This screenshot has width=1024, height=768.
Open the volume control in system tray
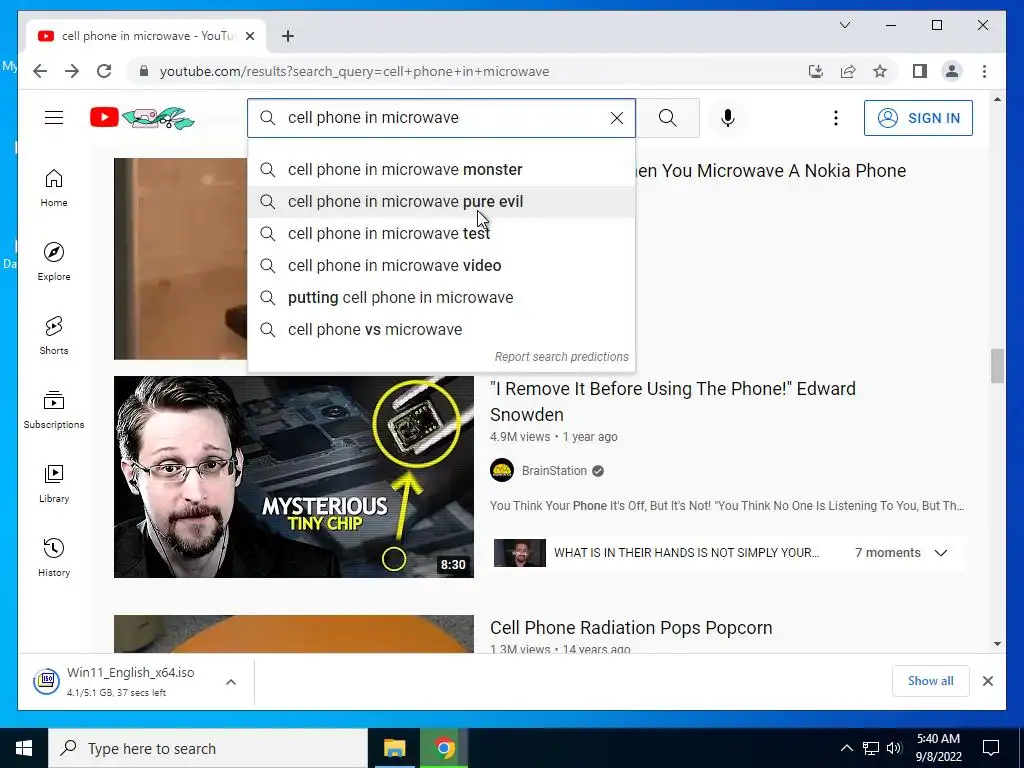coord(894,748)
